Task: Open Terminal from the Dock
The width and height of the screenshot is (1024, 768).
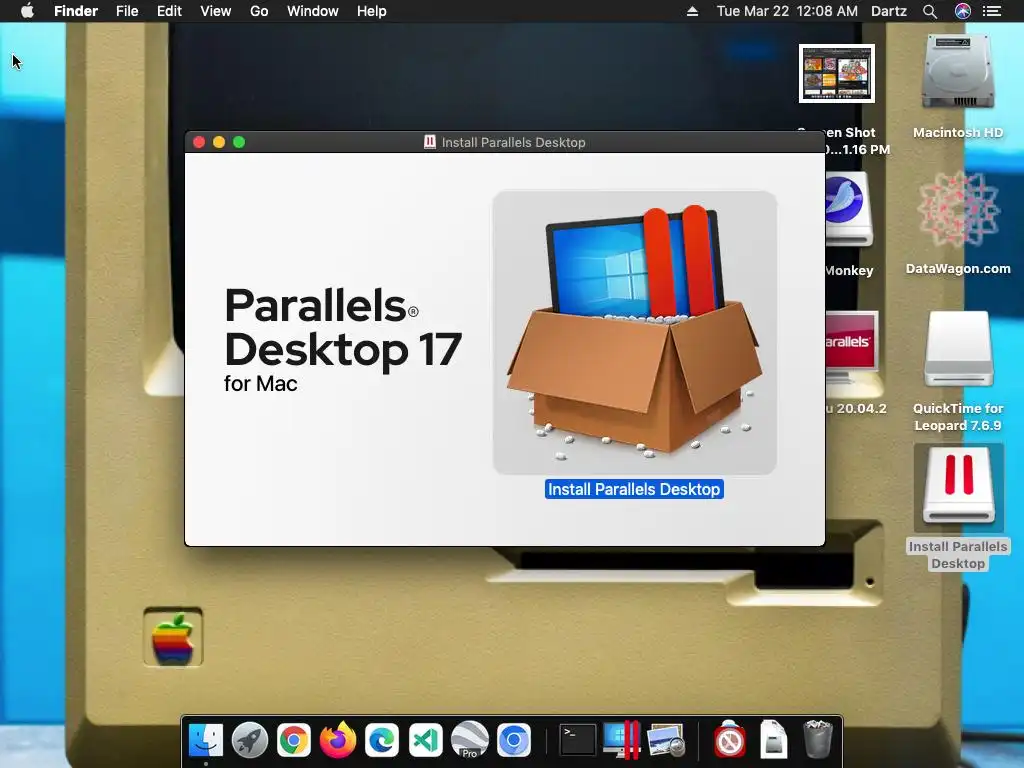Action: (x=578, y=741)
